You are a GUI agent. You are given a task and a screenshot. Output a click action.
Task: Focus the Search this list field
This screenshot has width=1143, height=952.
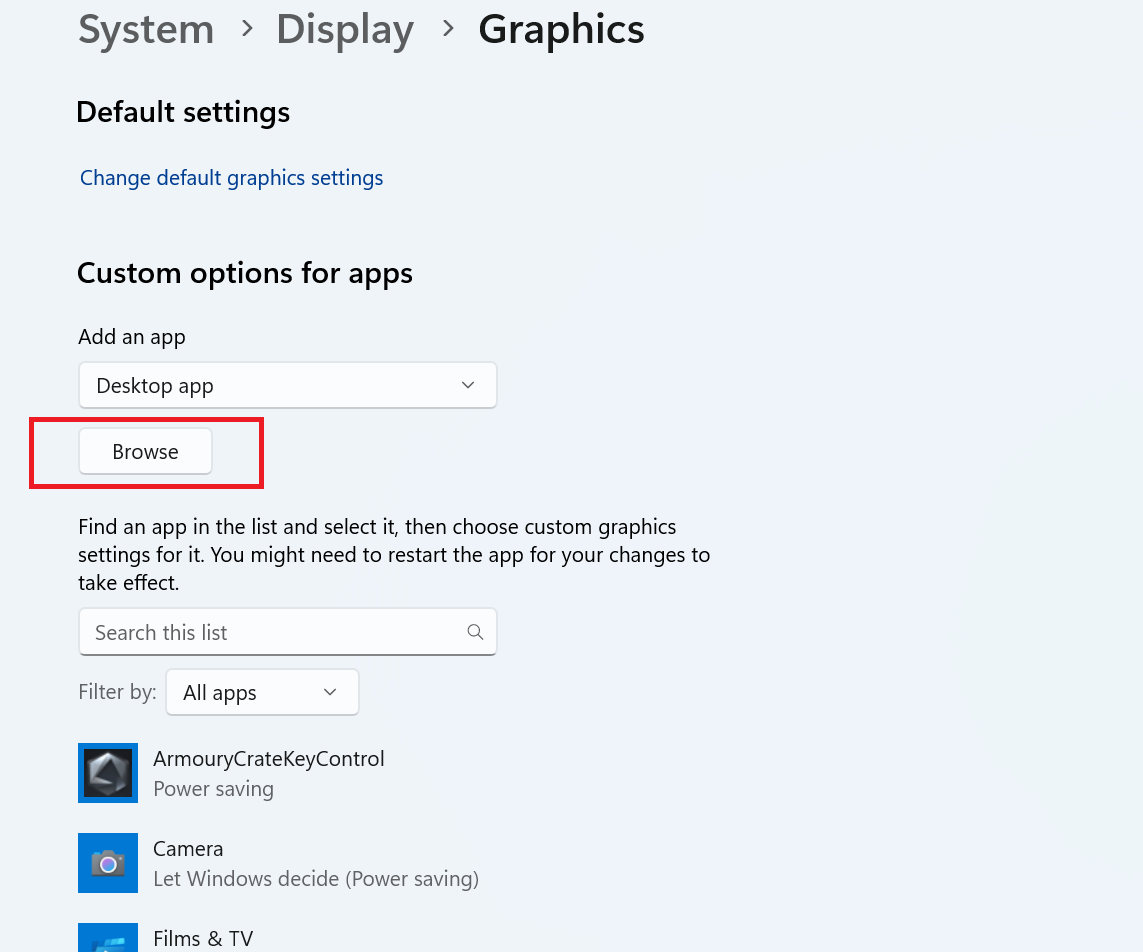click(270, 632)
